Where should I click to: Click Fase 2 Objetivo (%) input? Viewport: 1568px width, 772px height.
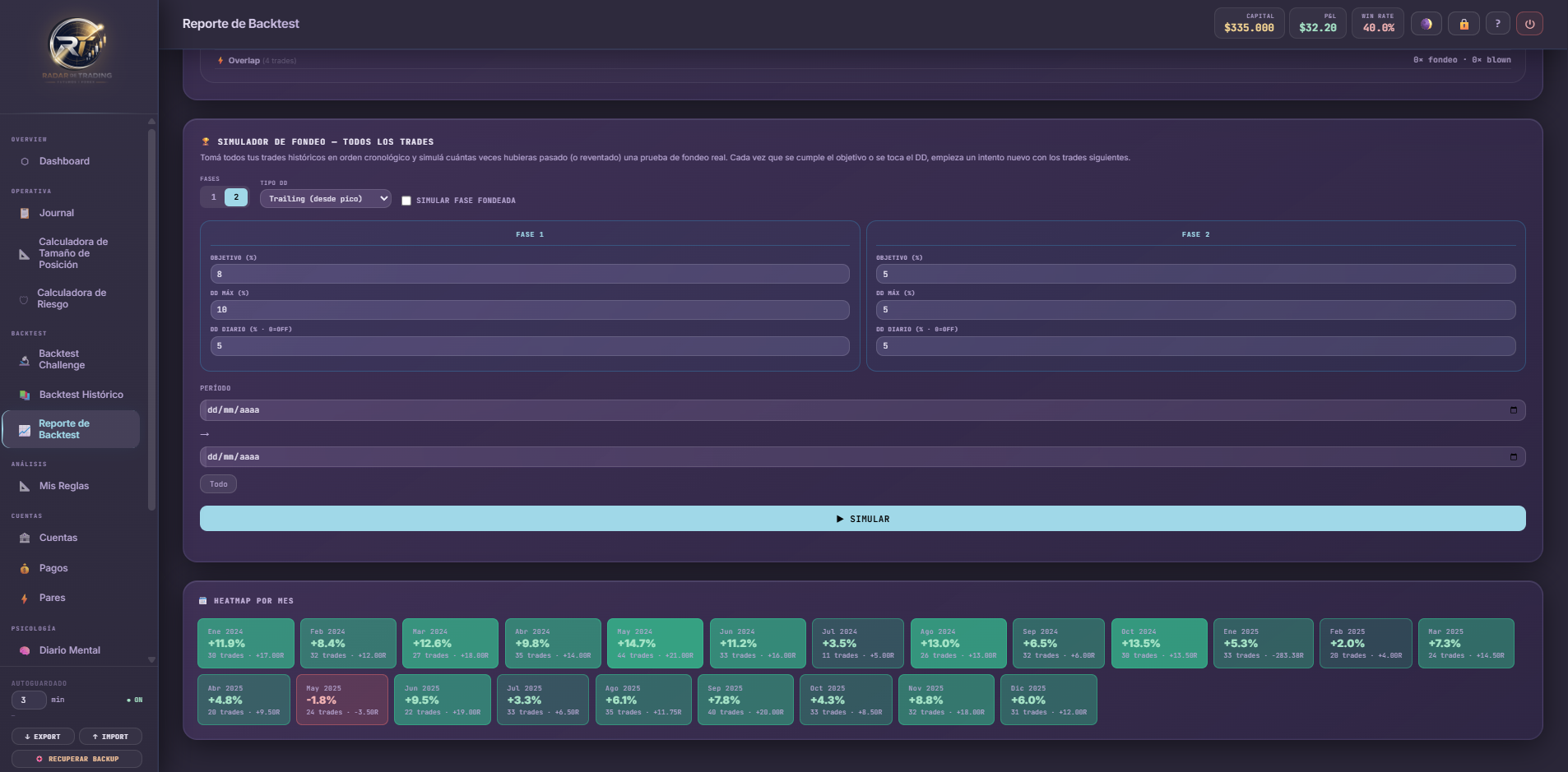pyautogui.click(x=1196, y=274)
